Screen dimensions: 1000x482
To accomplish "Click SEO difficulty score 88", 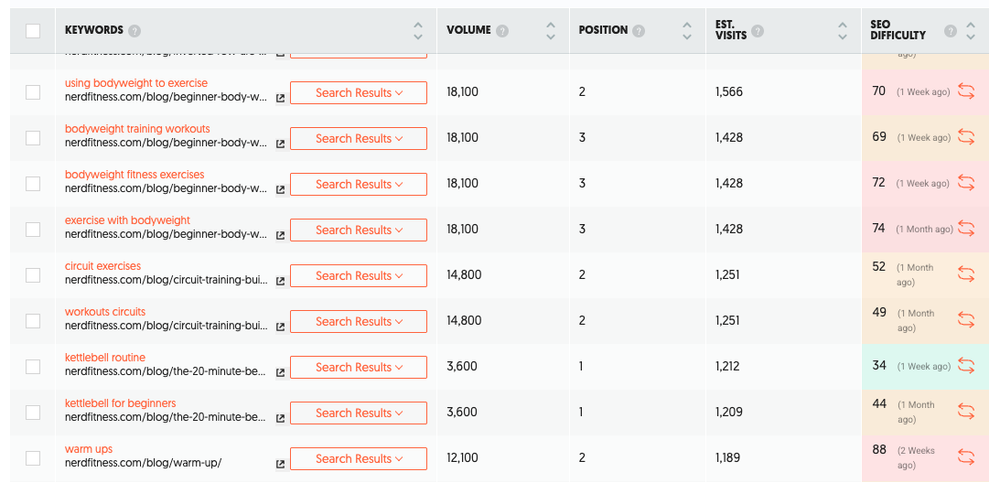I will point(879,449).
